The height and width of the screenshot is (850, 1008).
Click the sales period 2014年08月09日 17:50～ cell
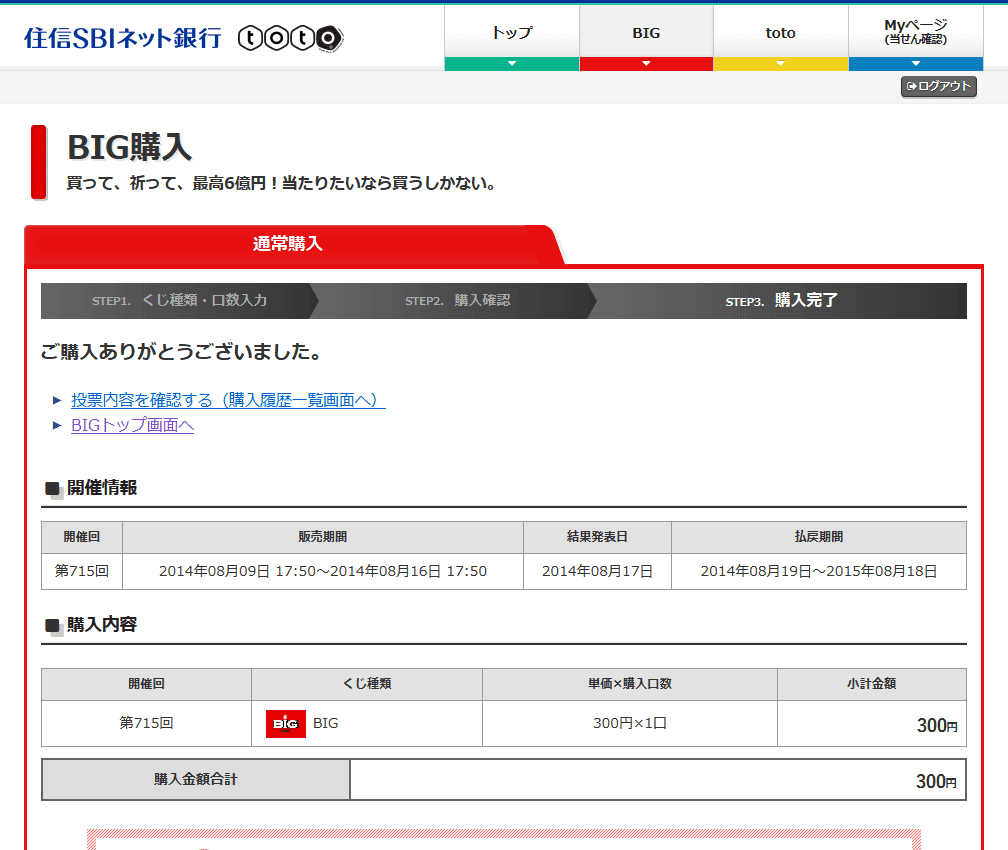pyautogui.click(x=323, y=571)
